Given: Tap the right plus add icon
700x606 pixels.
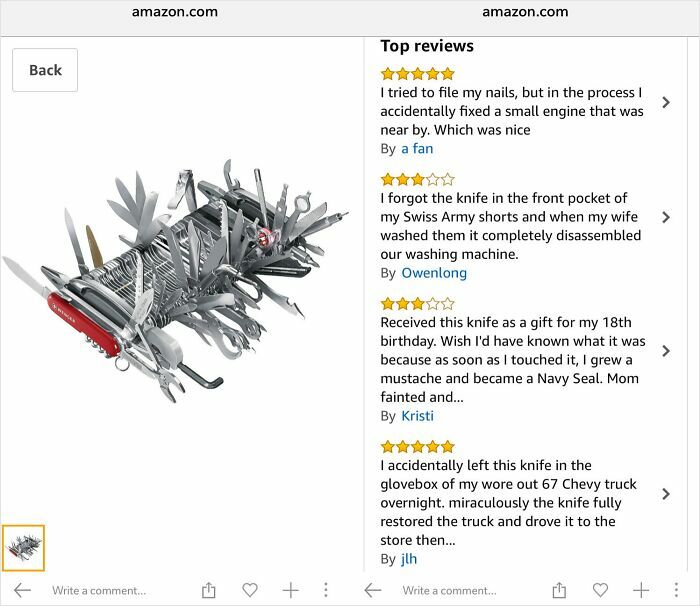Looking at the screenshot, I should (641, 590).
